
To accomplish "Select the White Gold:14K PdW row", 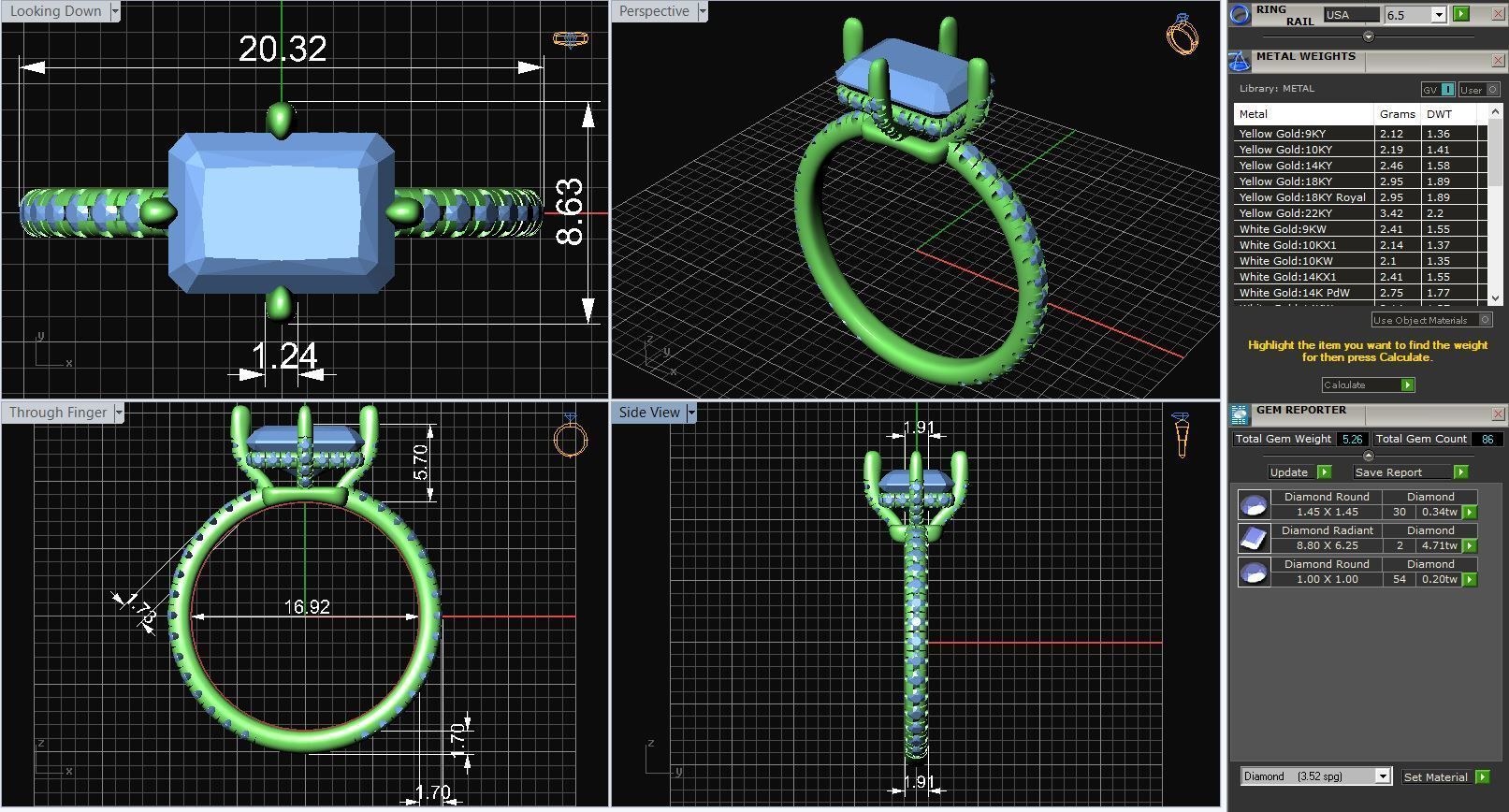I will [1360, 293].
